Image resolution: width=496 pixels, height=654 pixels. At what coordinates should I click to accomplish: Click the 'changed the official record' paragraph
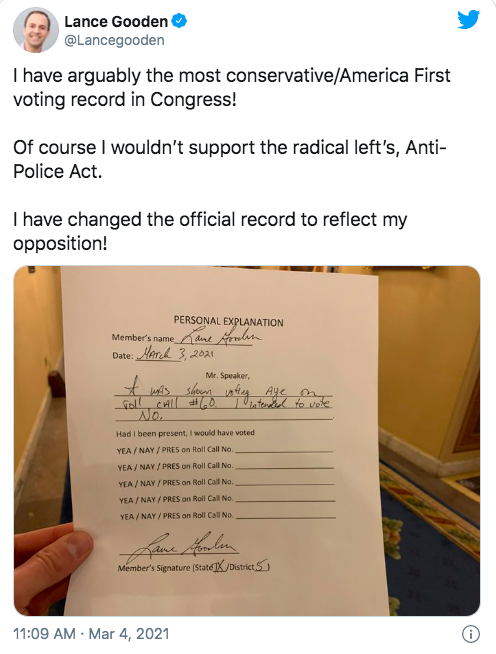click(x=210, y=231)
